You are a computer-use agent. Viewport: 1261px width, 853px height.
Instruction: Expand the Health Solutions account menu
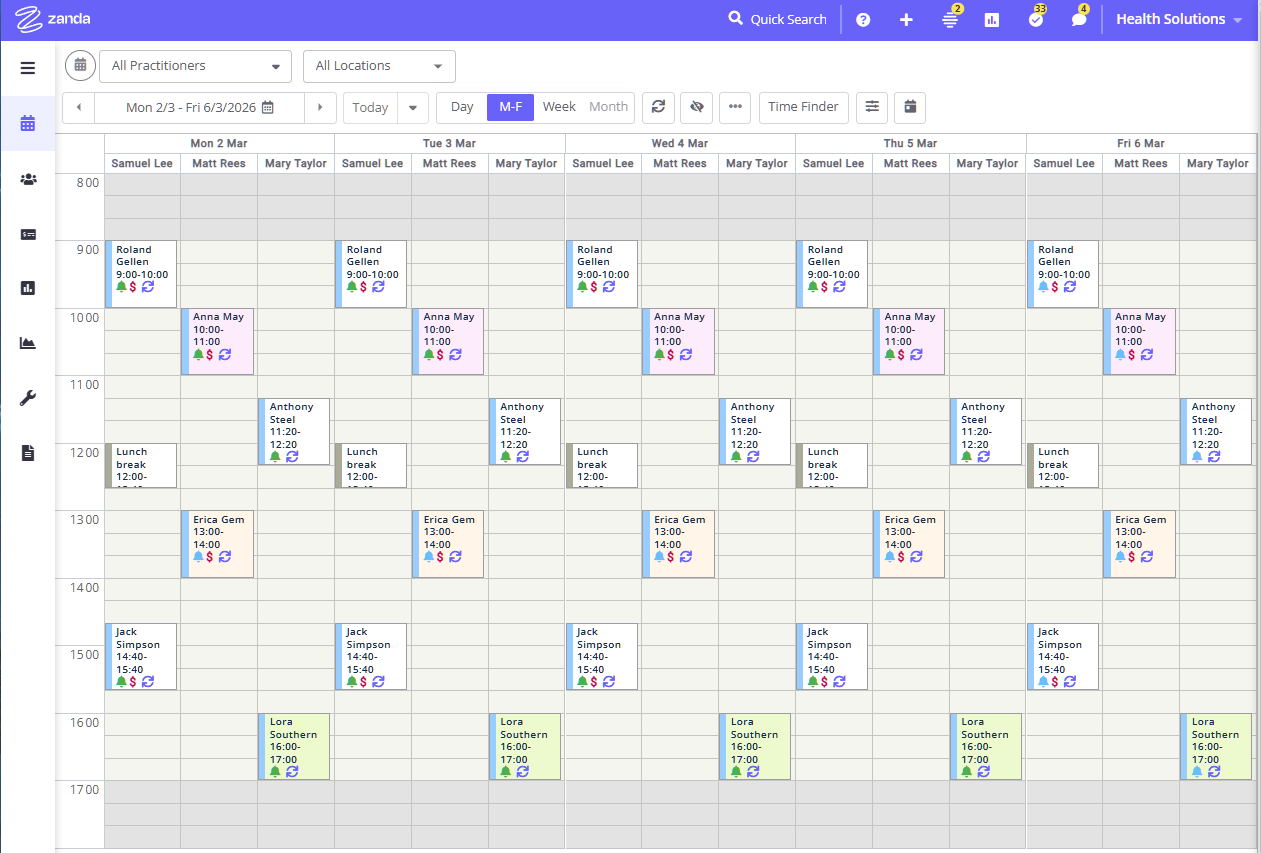point(1179,20)
